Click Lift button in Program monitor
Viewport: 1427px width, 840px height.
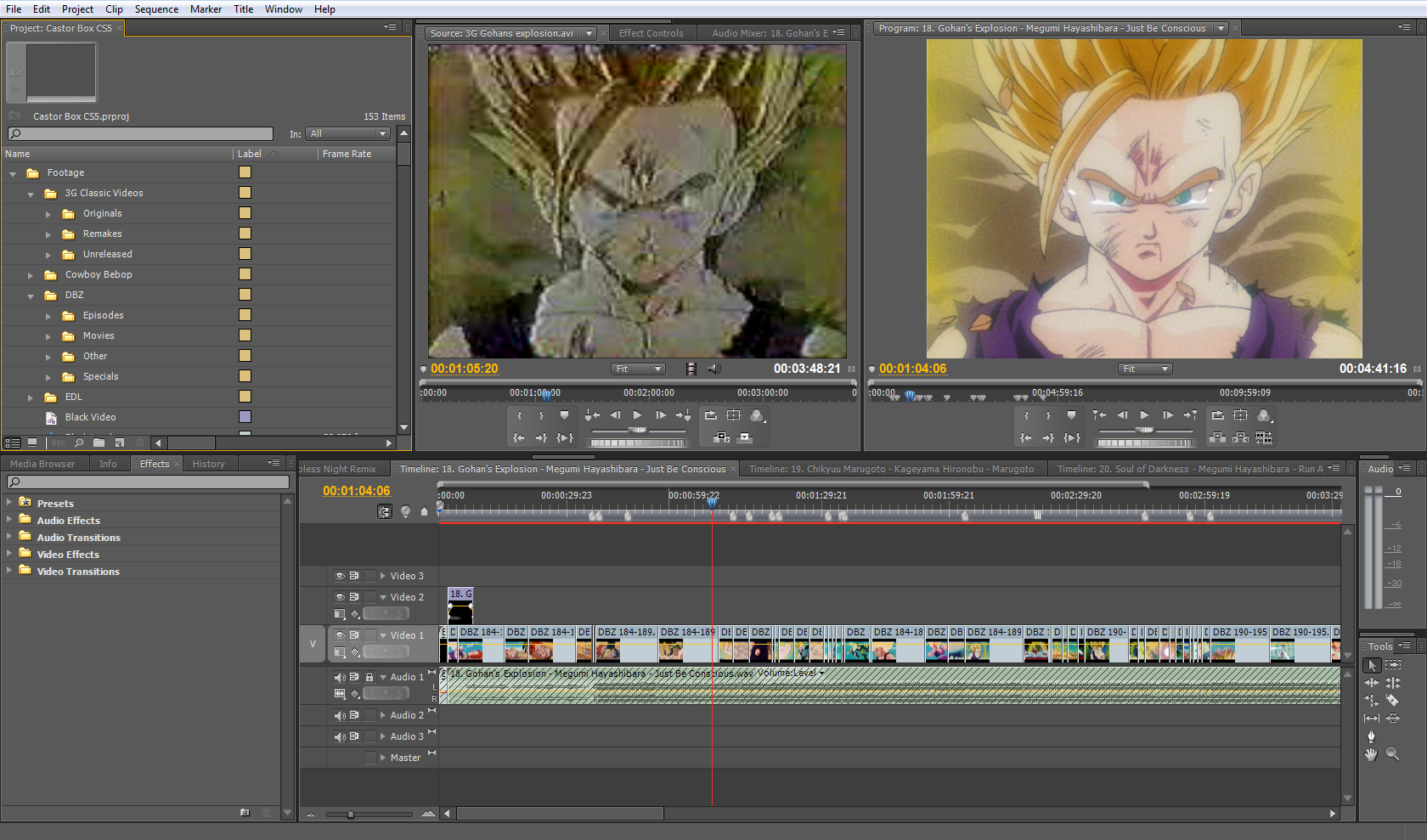(x=1217, y=437)
